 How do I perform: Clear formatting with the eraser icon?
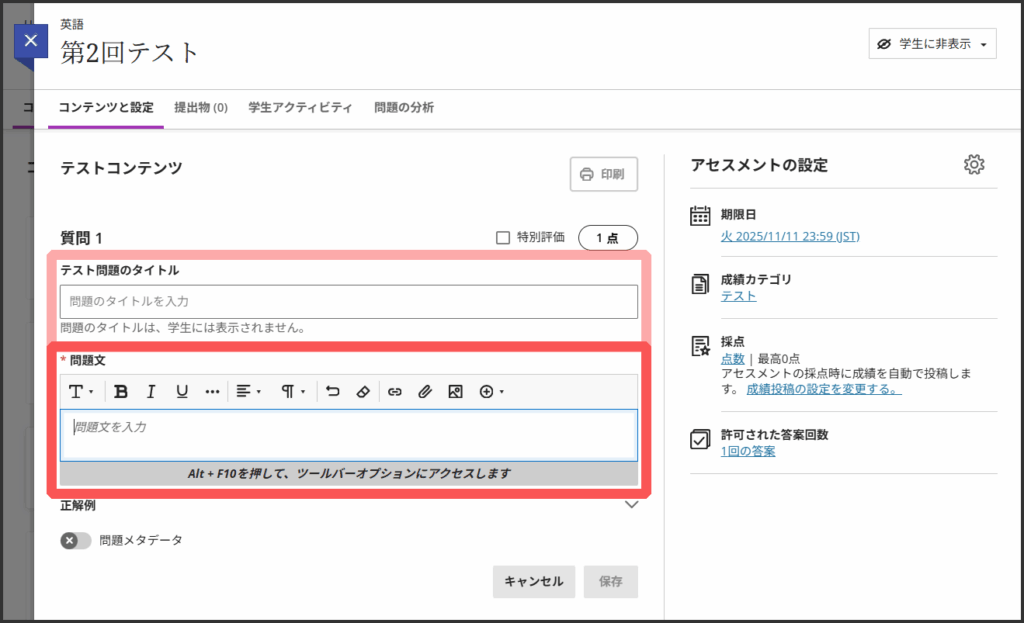(363, 392)
